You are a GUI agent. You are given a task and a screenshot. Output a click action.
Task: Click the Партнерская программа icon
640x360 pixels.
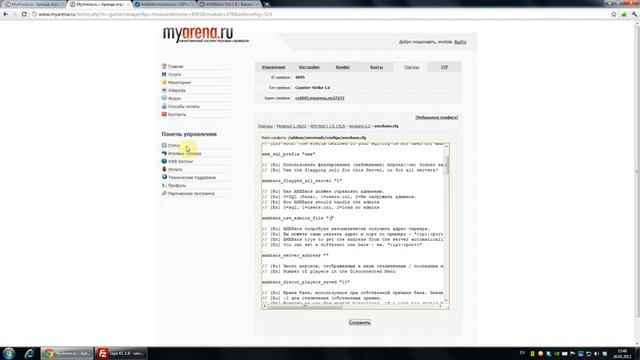(164, 193)
